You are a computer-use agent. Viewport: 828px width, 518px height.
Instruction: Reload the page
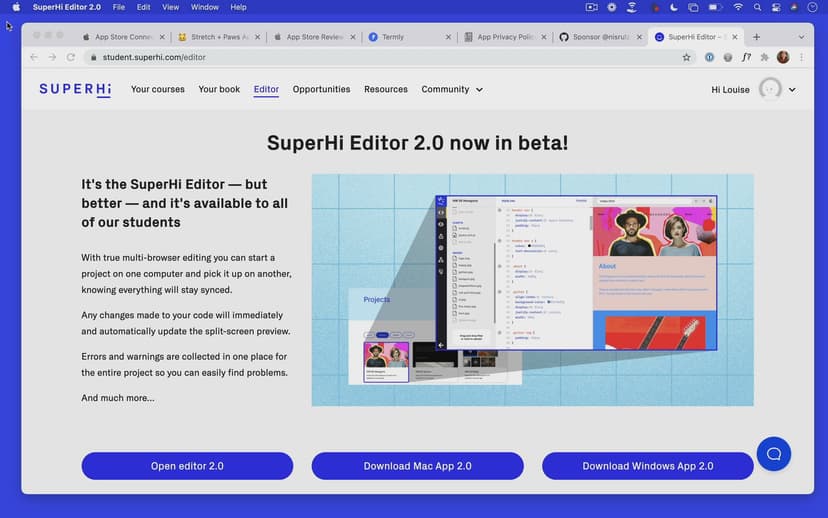71,57
